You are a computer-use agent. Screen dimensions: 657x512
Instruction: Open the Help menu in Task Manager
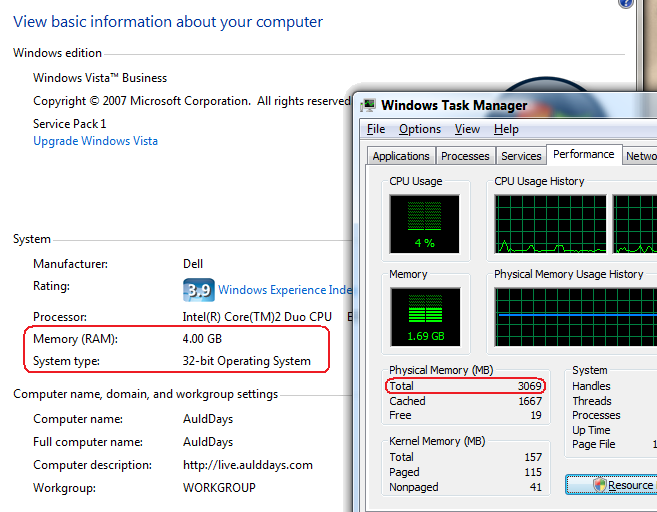click(x=506, y=129)
